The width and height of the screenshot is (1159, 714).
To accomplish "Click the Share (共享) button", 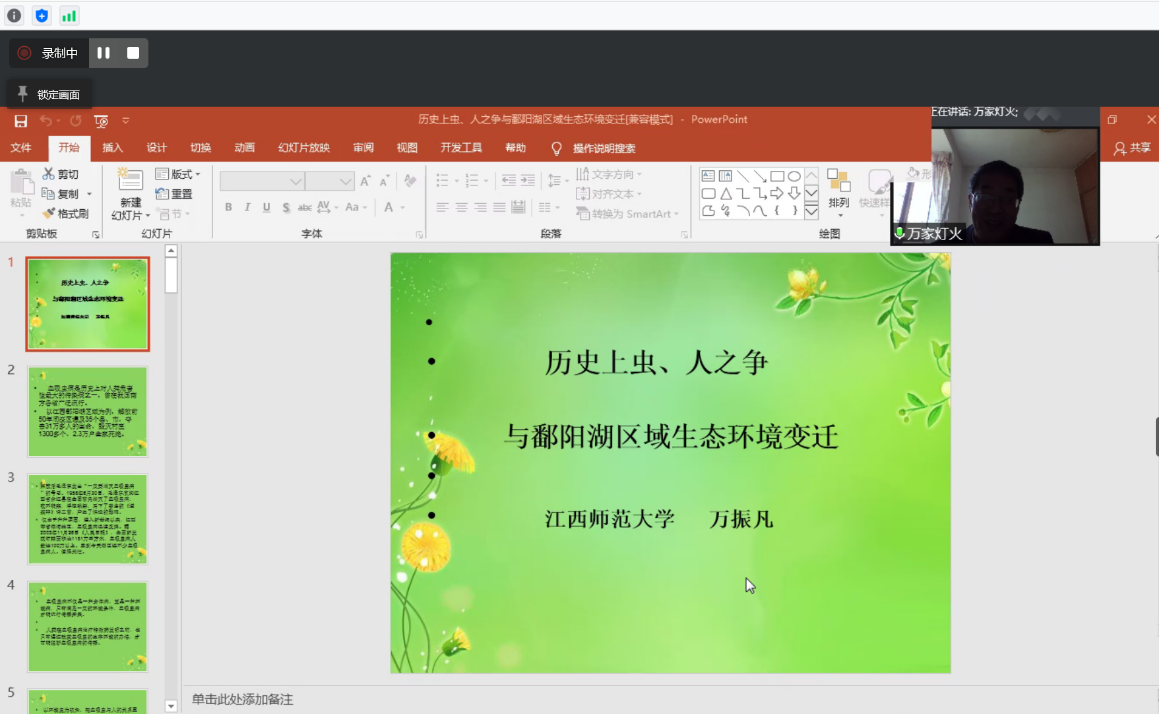I will [1132, 148].
